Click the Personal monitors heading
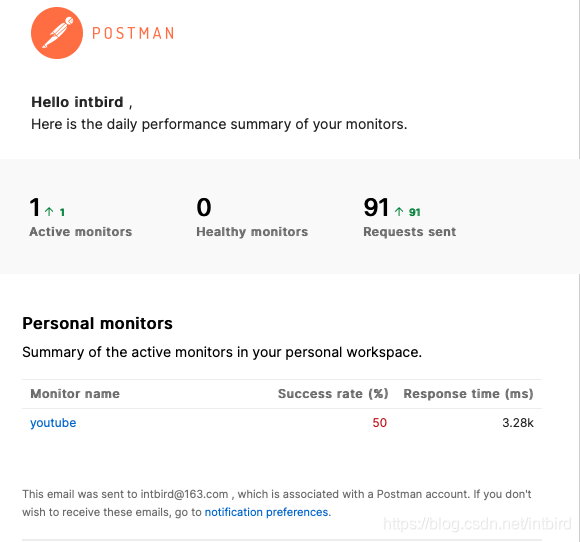Viewport: 580px width, 542px height. click(x=97, y=323)
